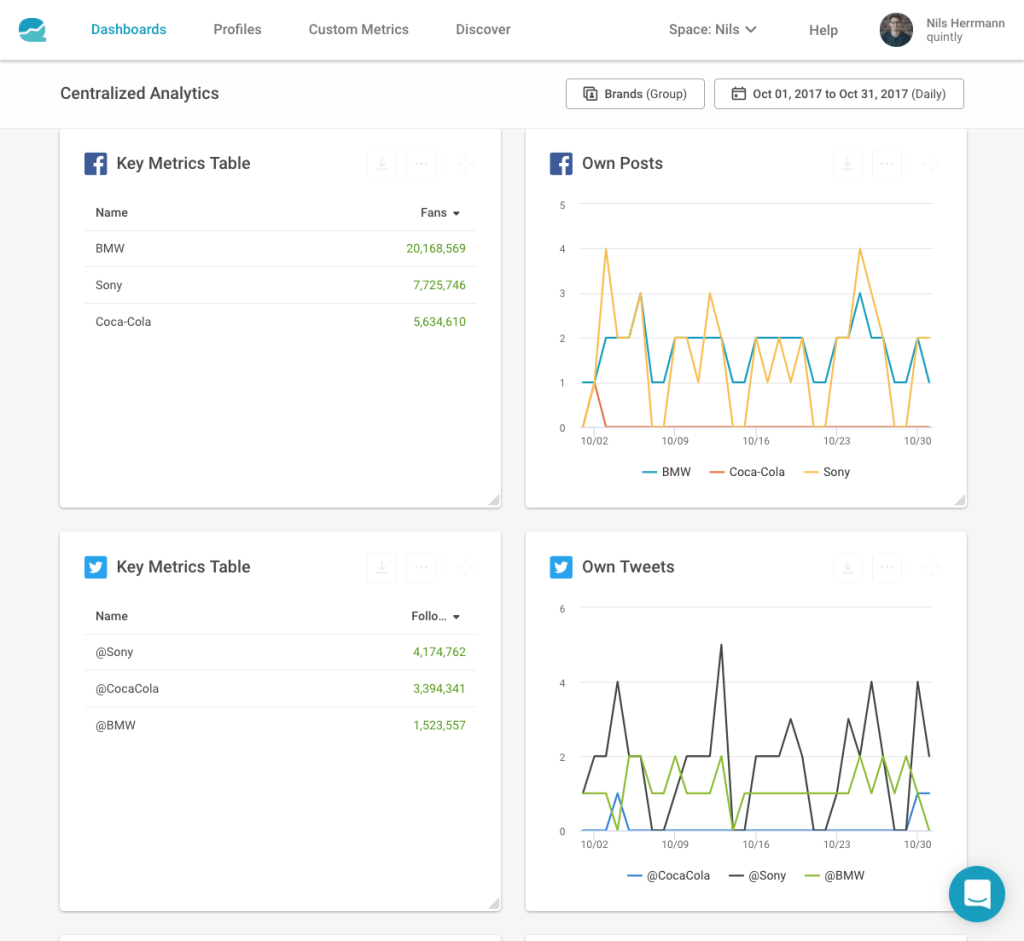Toggle the BMW series in Own Posts legend

(666, 472)
